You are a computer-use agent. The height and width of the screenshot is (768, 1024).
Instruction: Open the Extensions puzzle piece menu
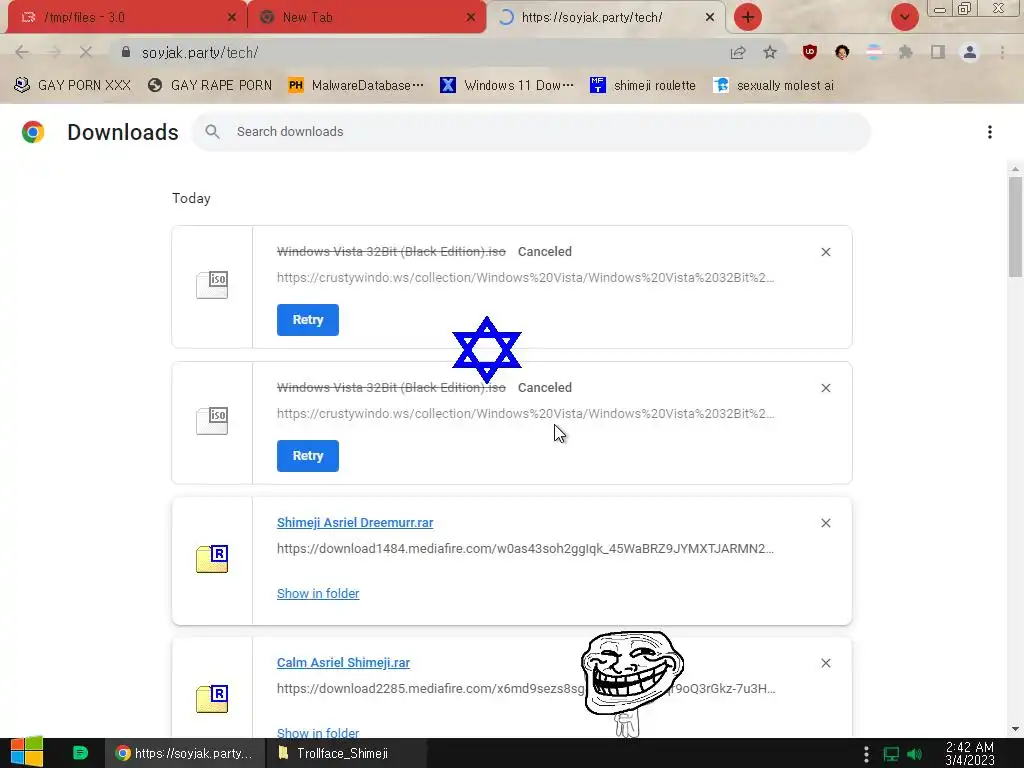tap(906, 52)
